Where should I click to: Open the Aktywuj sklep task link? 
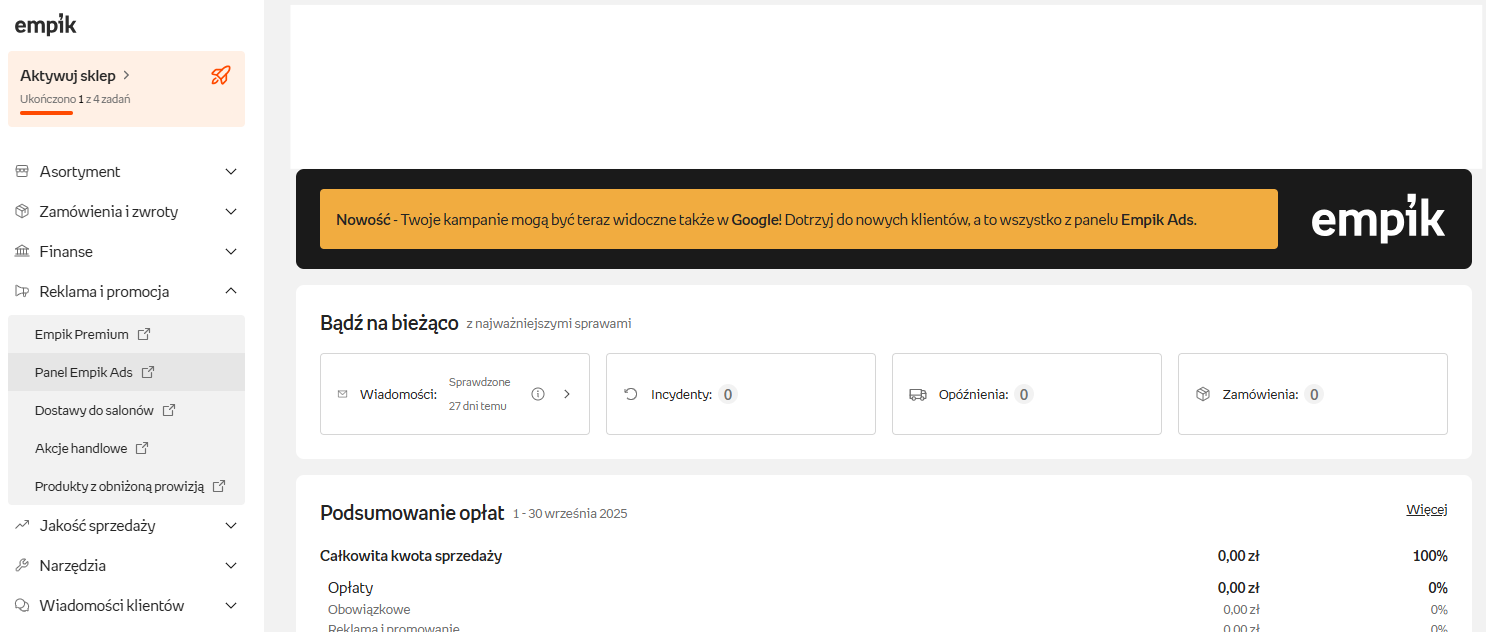(75, 76)
